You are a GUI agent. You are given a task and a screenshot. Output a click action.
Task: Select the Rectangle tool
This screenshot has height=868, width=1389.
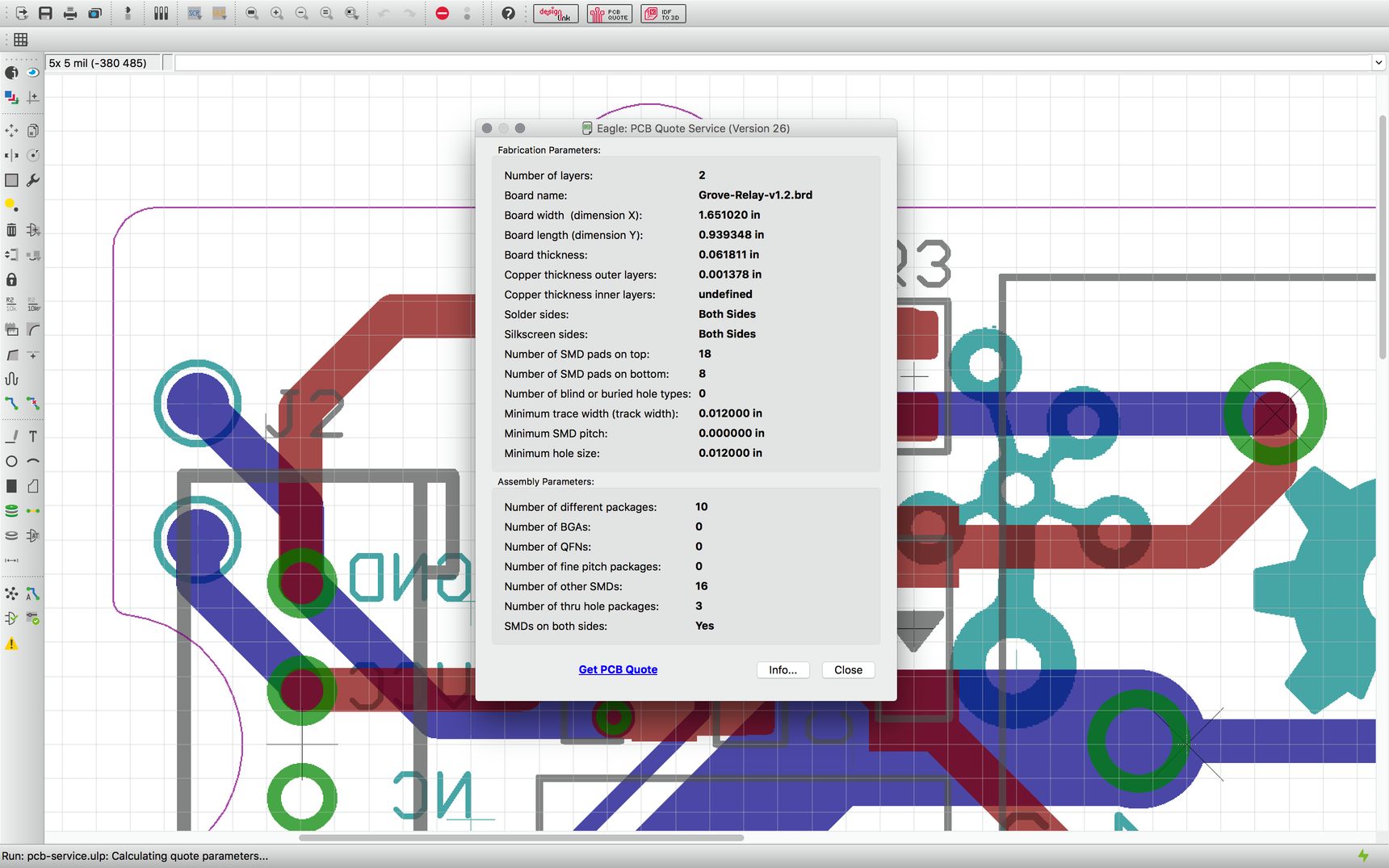coord(11,486)
